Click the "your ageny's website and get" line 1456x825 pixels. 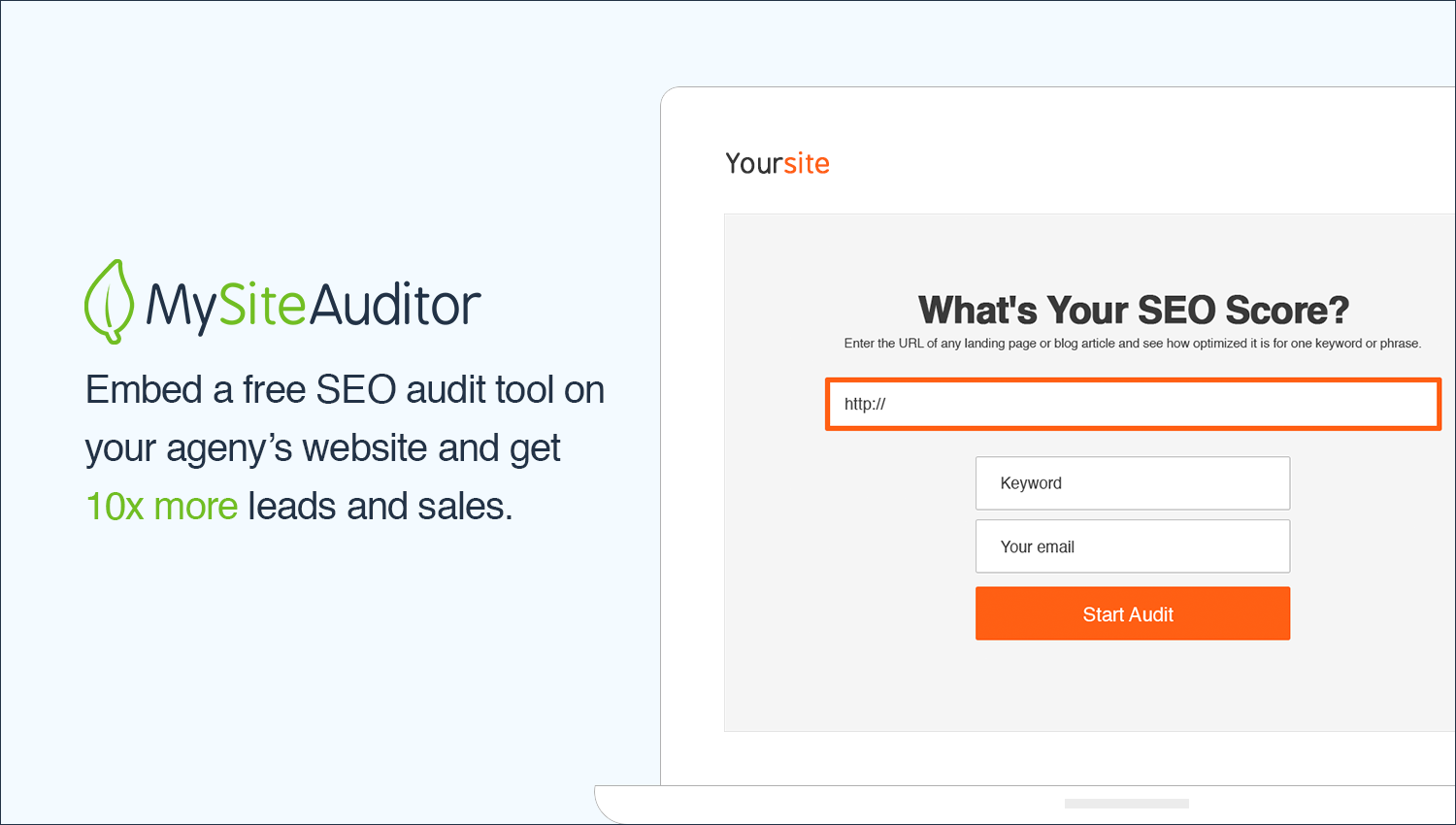coord(322,449)
